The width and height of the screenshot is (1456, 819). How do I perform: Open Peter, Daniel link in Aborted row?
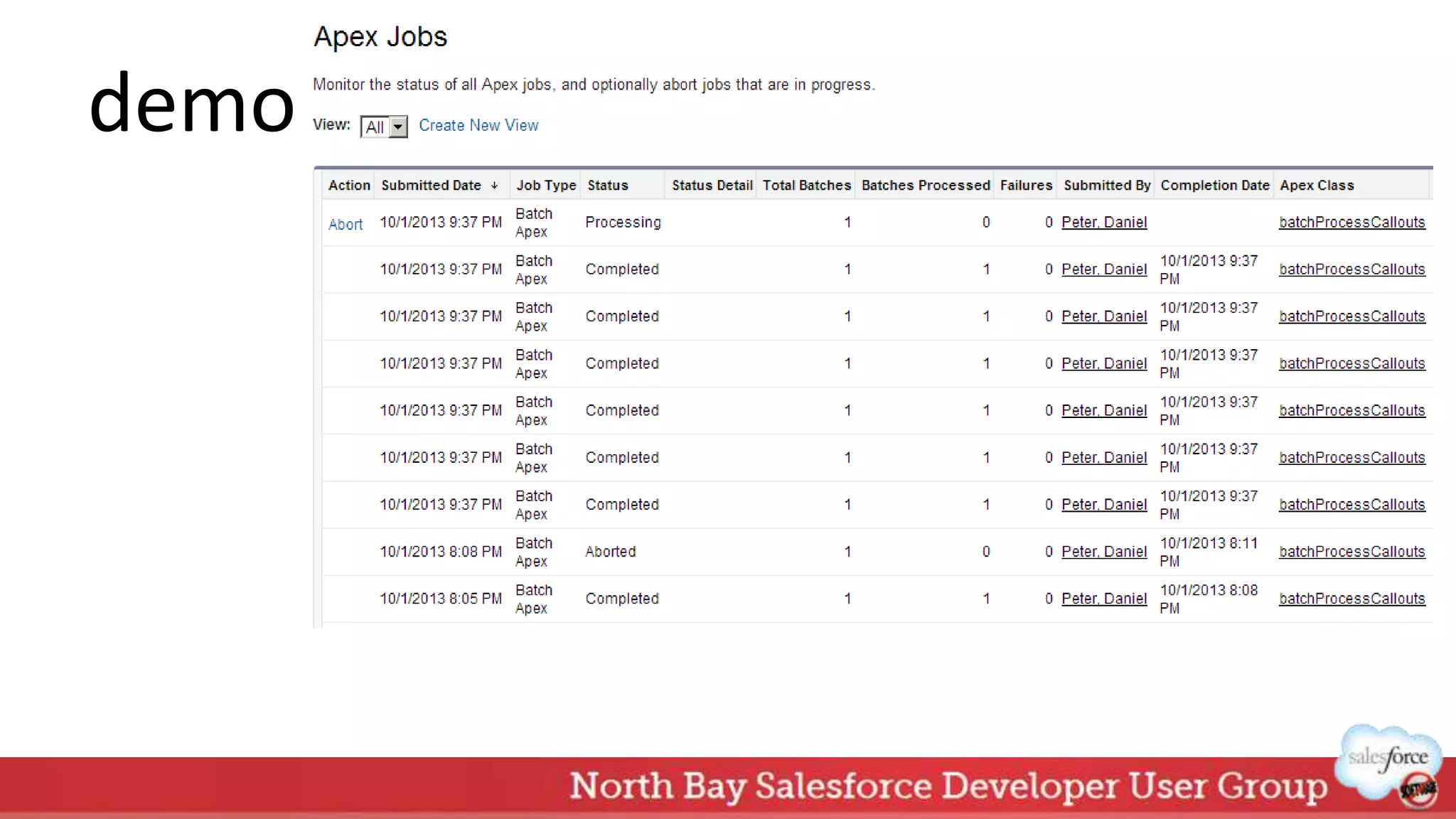click(x=1104, y=552)
